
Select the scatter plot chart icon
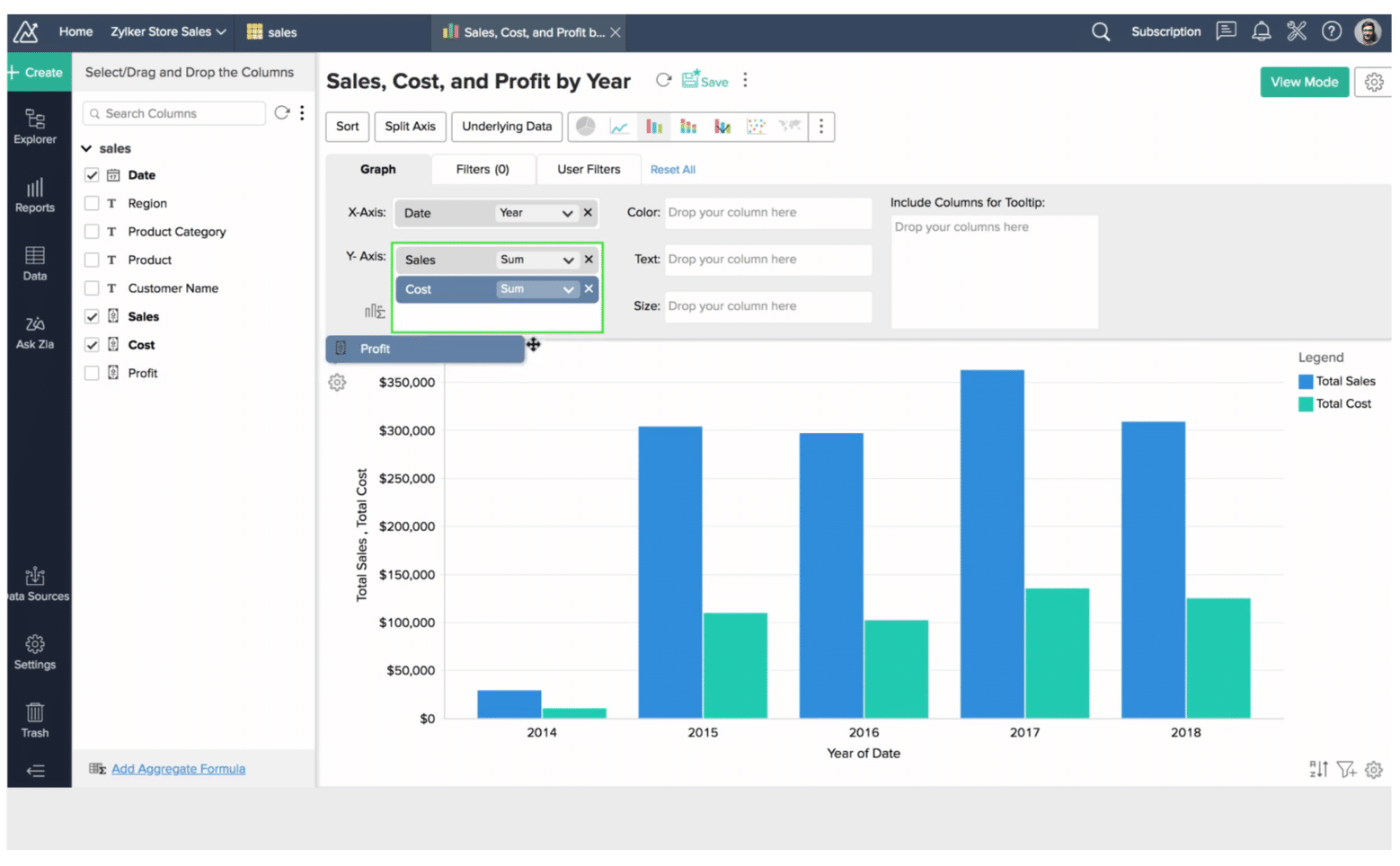pyautogui.click(x=757, y=127)
